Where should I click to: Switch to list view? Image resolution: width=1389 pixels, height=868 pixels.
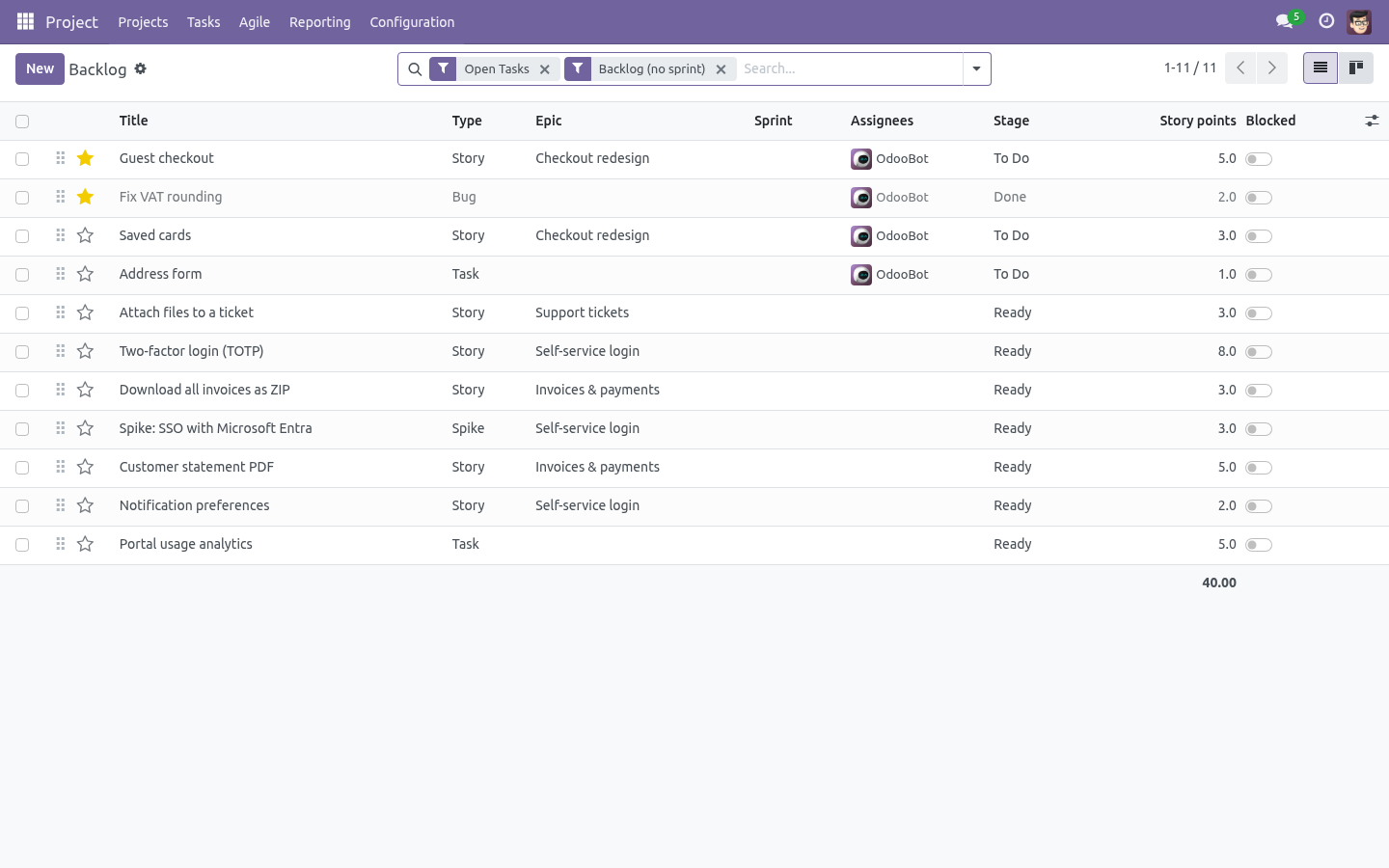[x=1321, y=68]
